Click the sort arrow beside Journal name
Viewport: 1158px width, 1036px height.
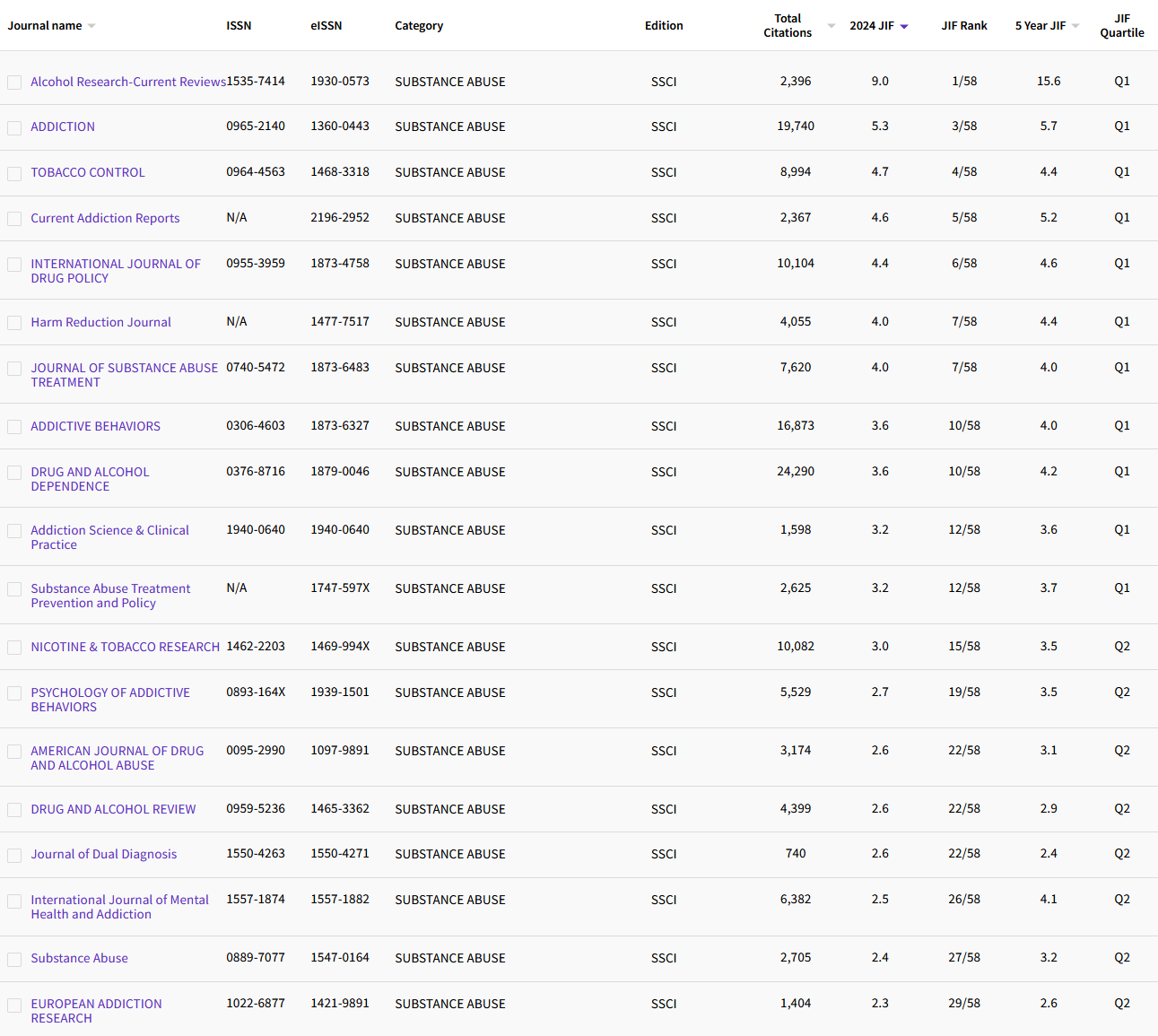(x=91, y=26)
